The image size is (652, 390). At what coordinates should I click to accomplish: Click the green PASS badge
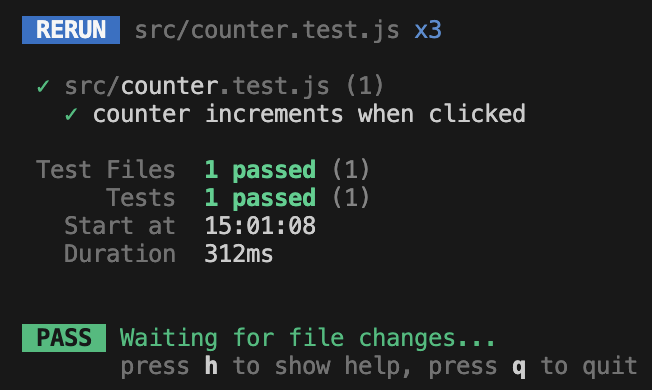tap(64, 338)
